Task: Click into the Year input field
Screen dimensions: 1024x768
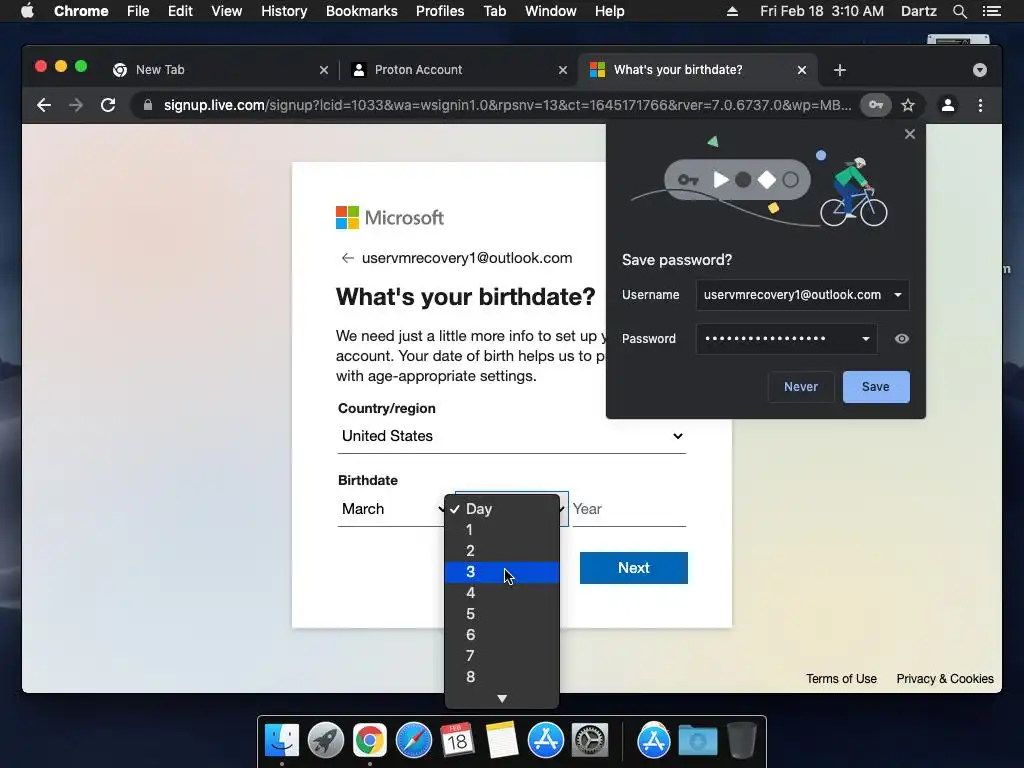Action: [629, 509]
